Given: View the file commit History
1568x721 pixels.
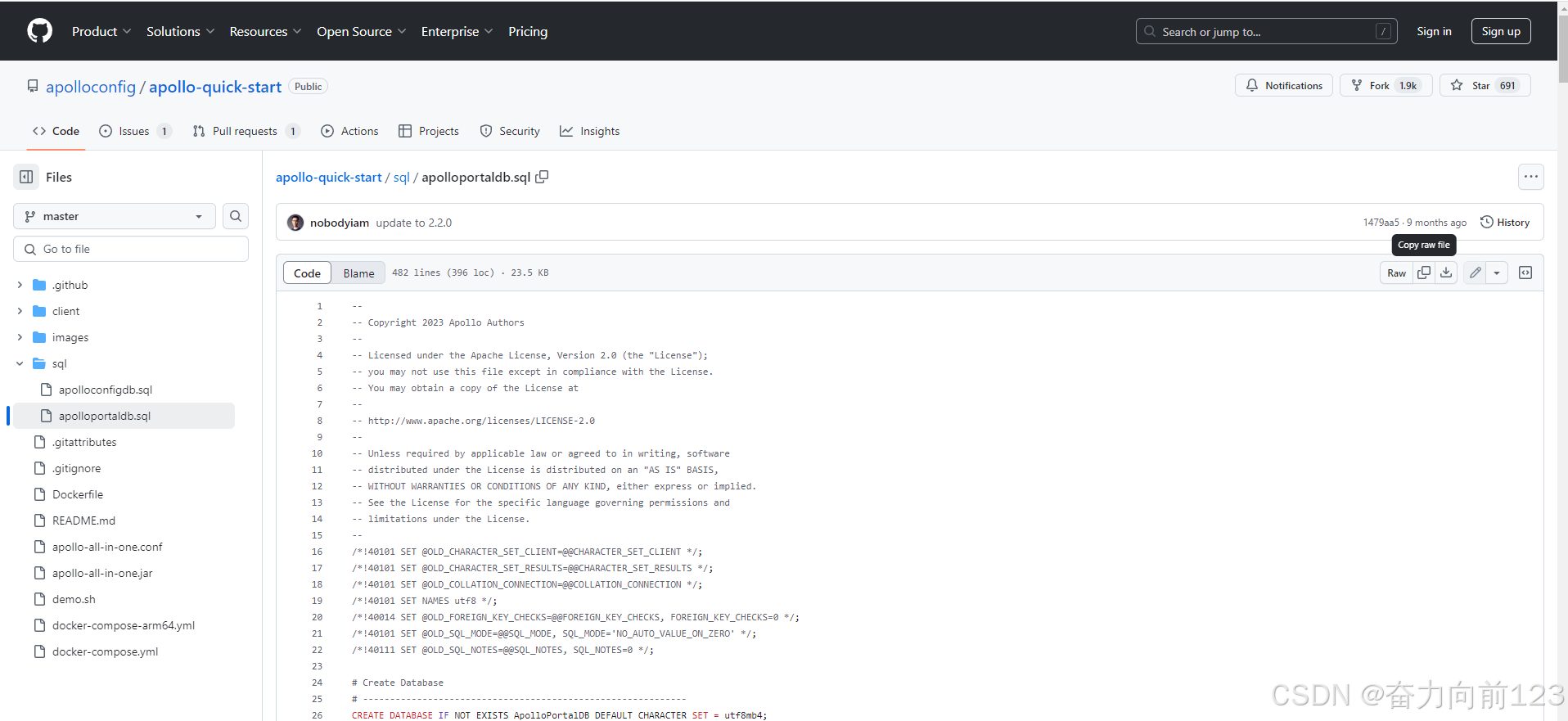Looking at the screenshot, I should click(1505, 223).
